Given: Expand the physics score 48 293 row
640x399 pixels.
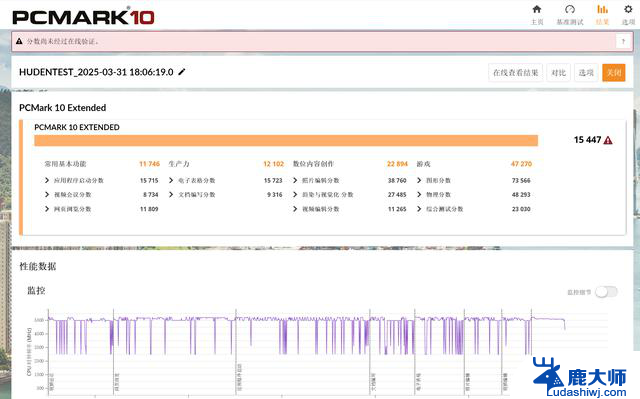Looking at the screenshot, I should [474, 195].
